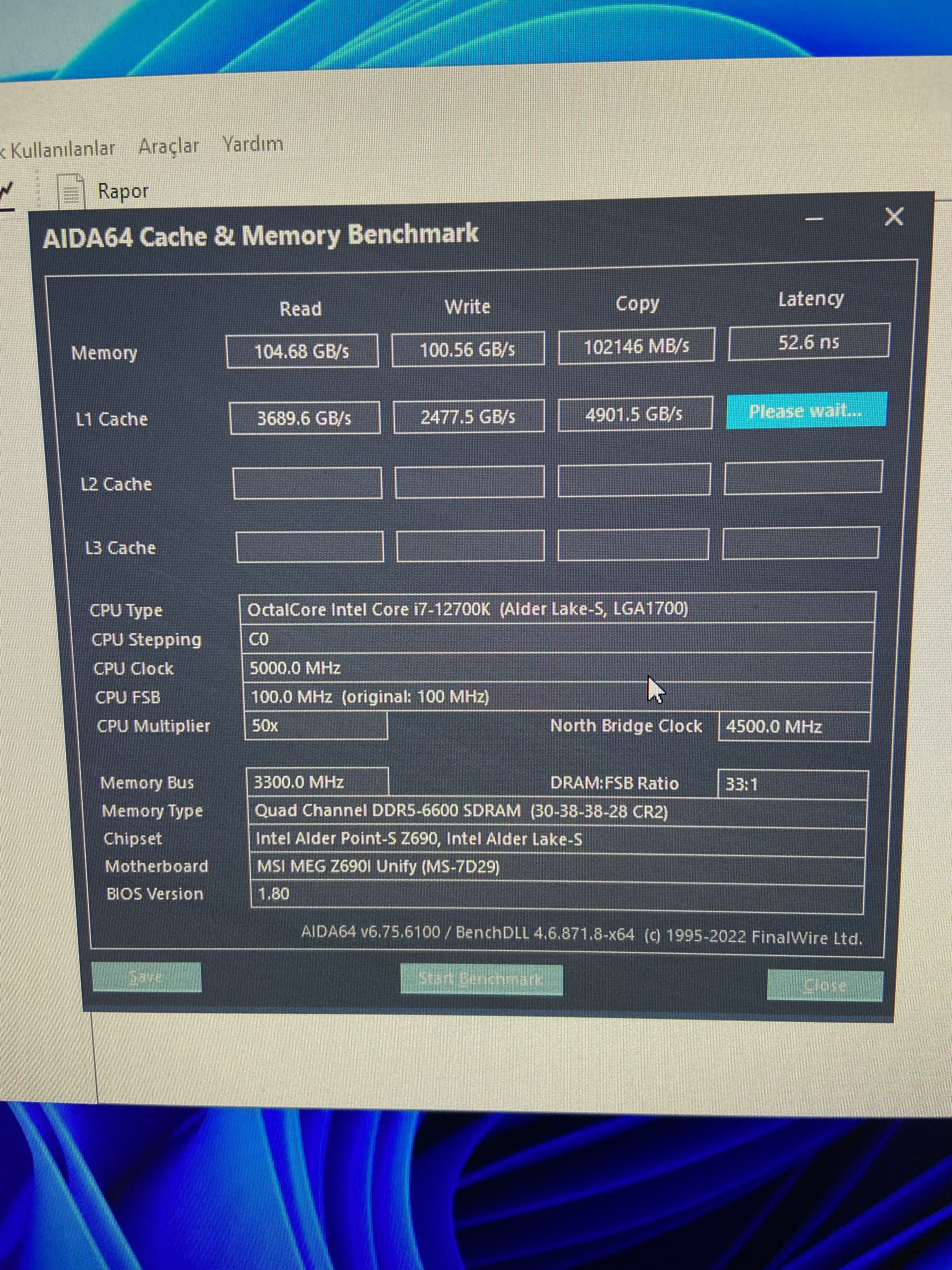
Task: Click the Memory Write value 100.56 GB/s
Action: [x=468, y=349]
